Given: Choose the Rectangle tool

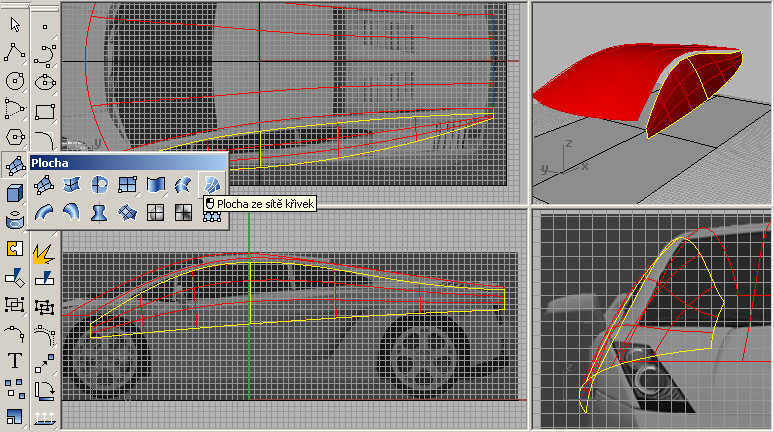Looking at the screenshot, I should tap(45, 112).
